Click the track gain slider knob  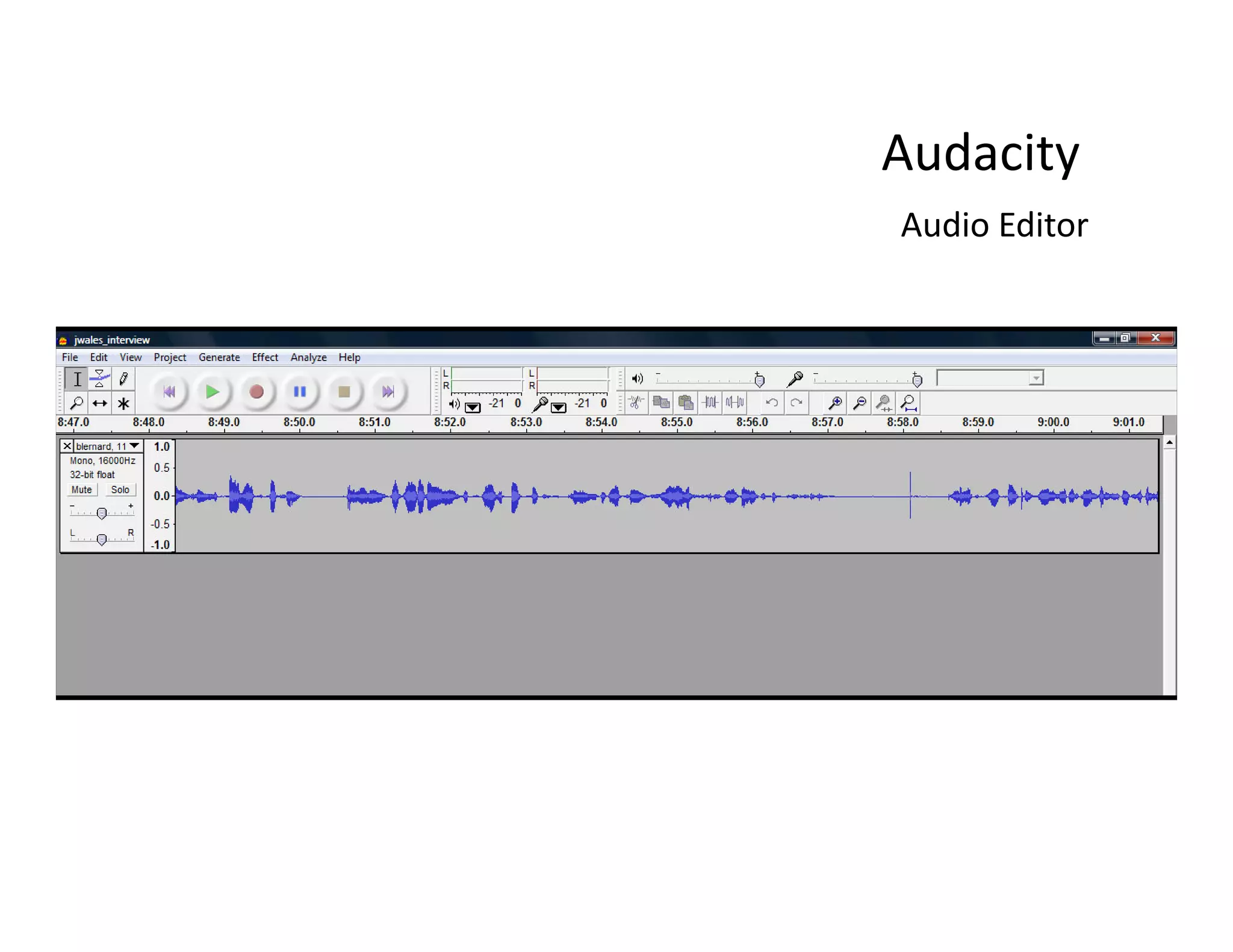pyautogui.click(x=102, y=513)
